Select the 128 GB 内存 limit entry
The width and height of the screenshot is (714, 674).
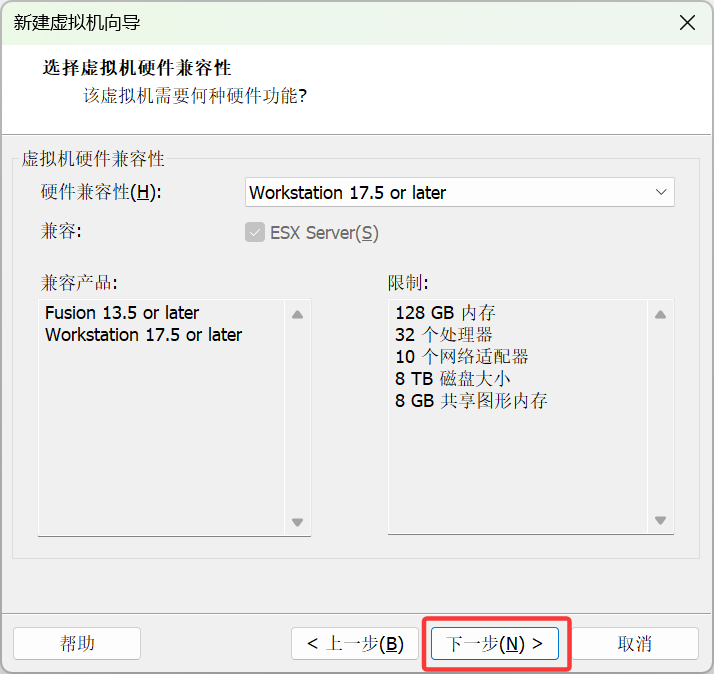[x=445, y=313]
